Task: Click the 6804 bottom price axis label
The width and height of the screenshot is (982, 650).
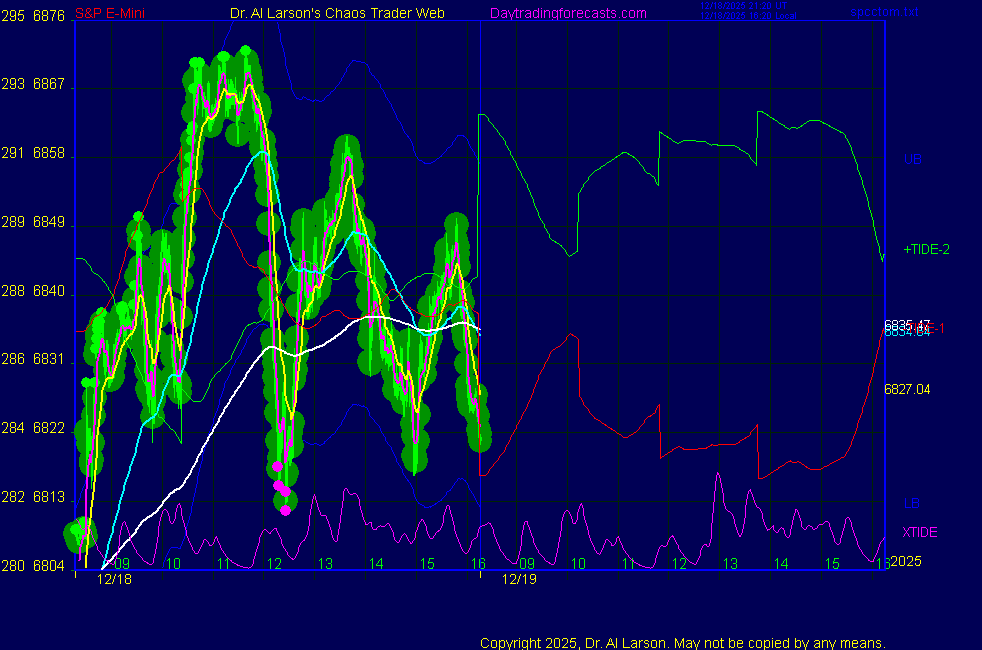Action: (x=48, y=566)
